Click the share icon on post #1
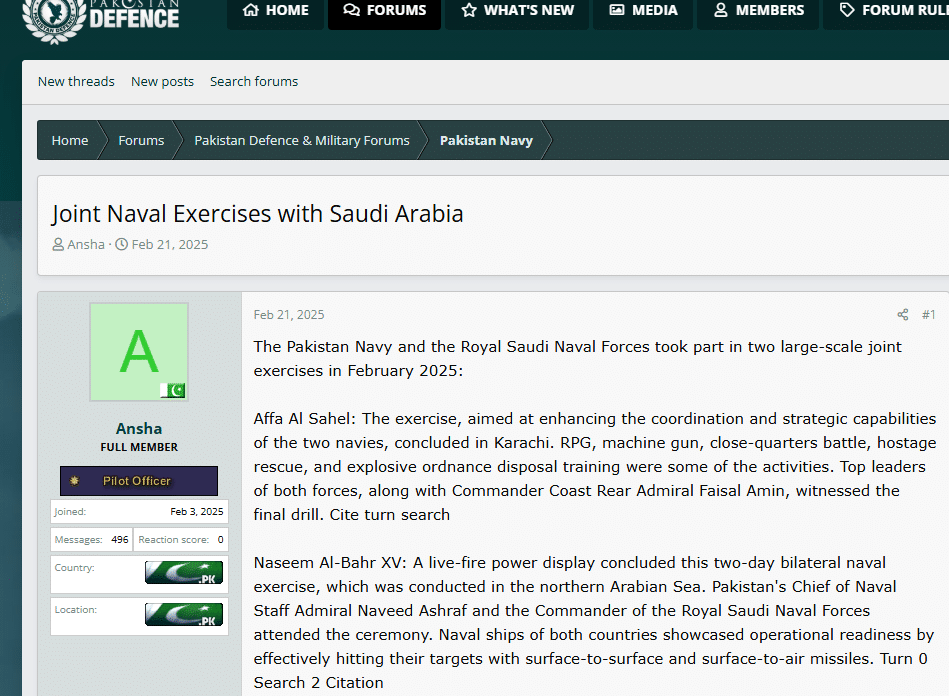The height and width of the screenshot is (696, 949). point(903,315)
